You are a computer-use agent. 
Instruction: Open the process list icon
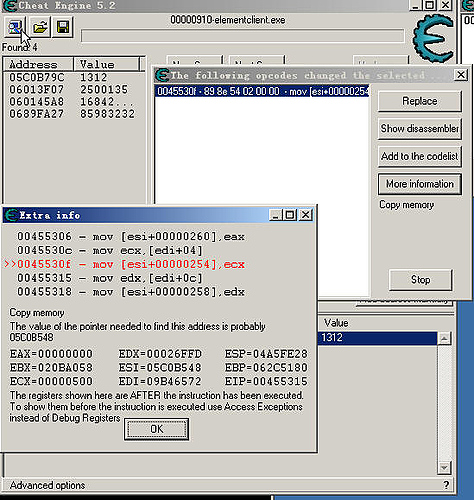click(x=15, y=27)
